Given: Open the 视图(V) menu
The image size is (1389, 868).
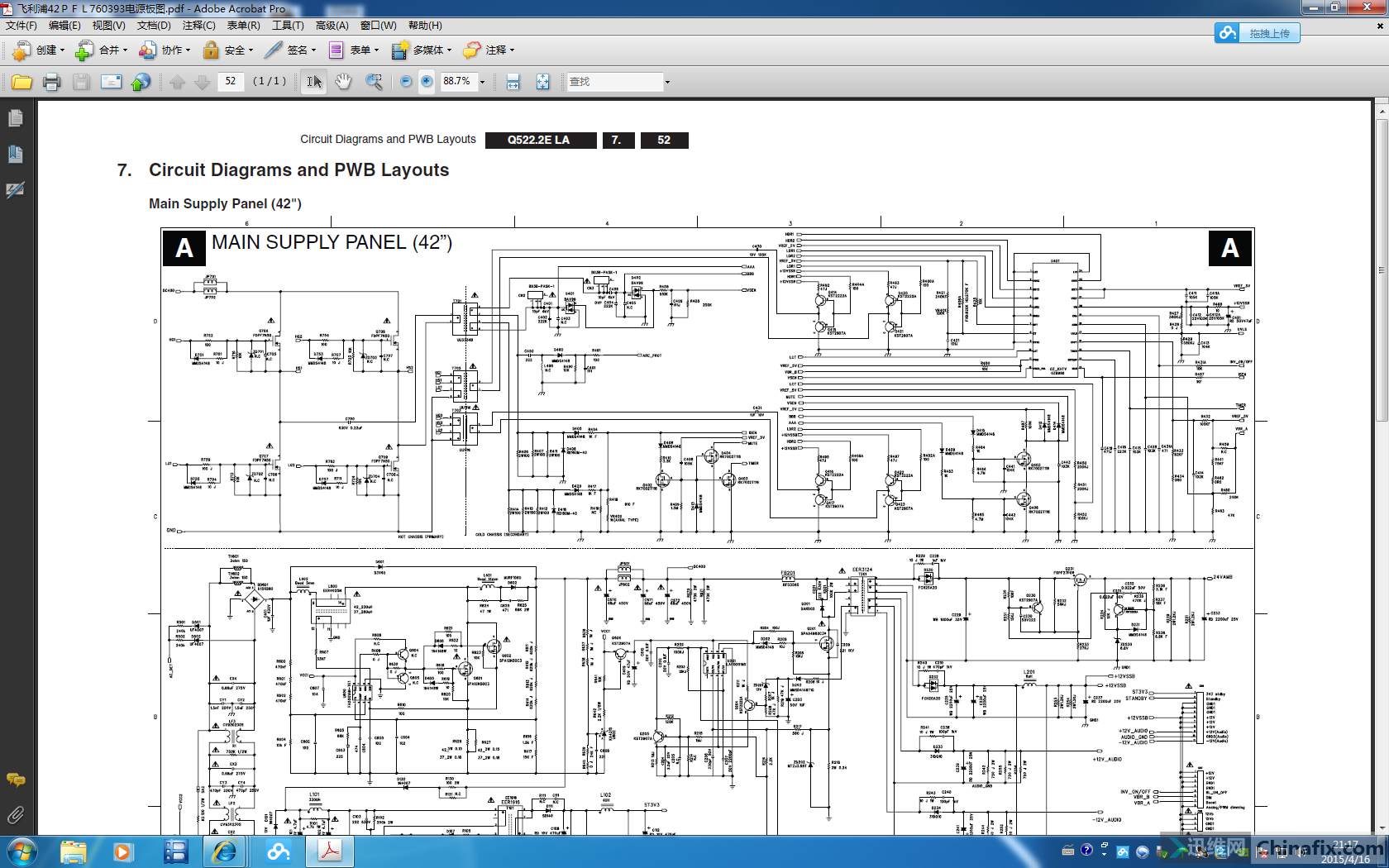Looking at the screenshot, I should coord(109,26).
